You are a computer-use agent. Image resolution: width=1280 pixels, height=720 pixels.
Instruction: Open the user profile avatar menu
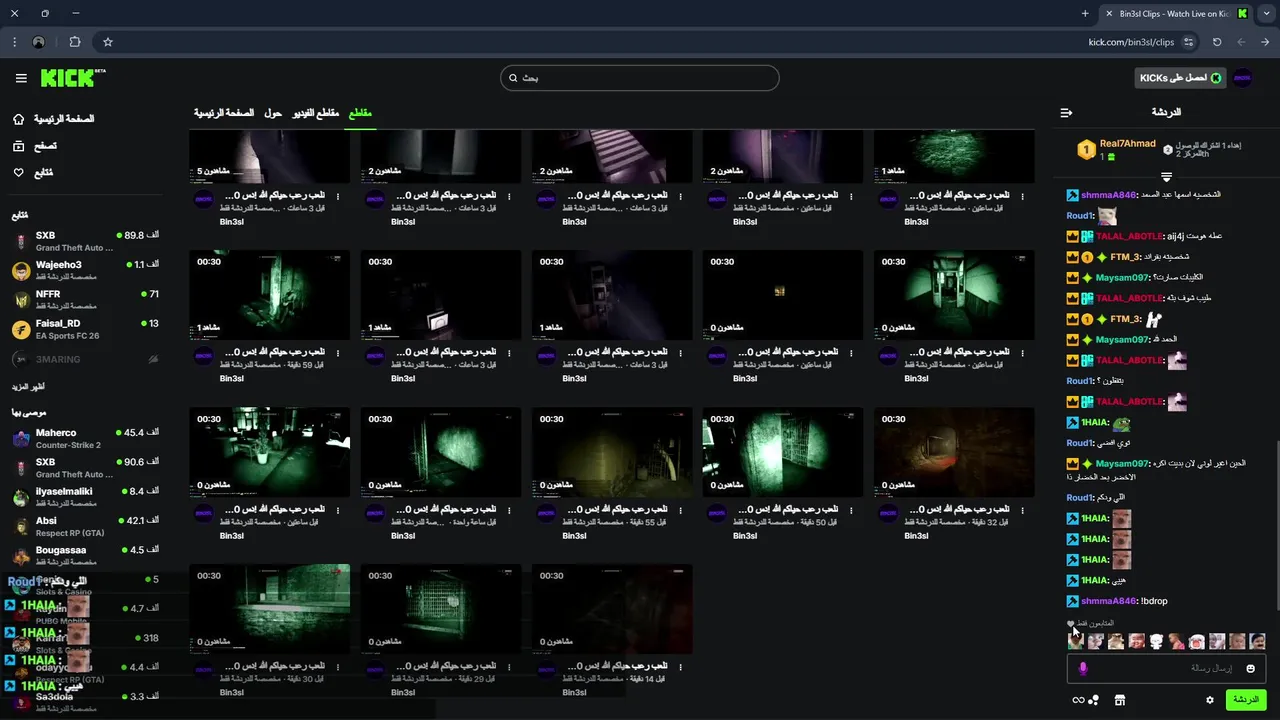point(1243,78)
